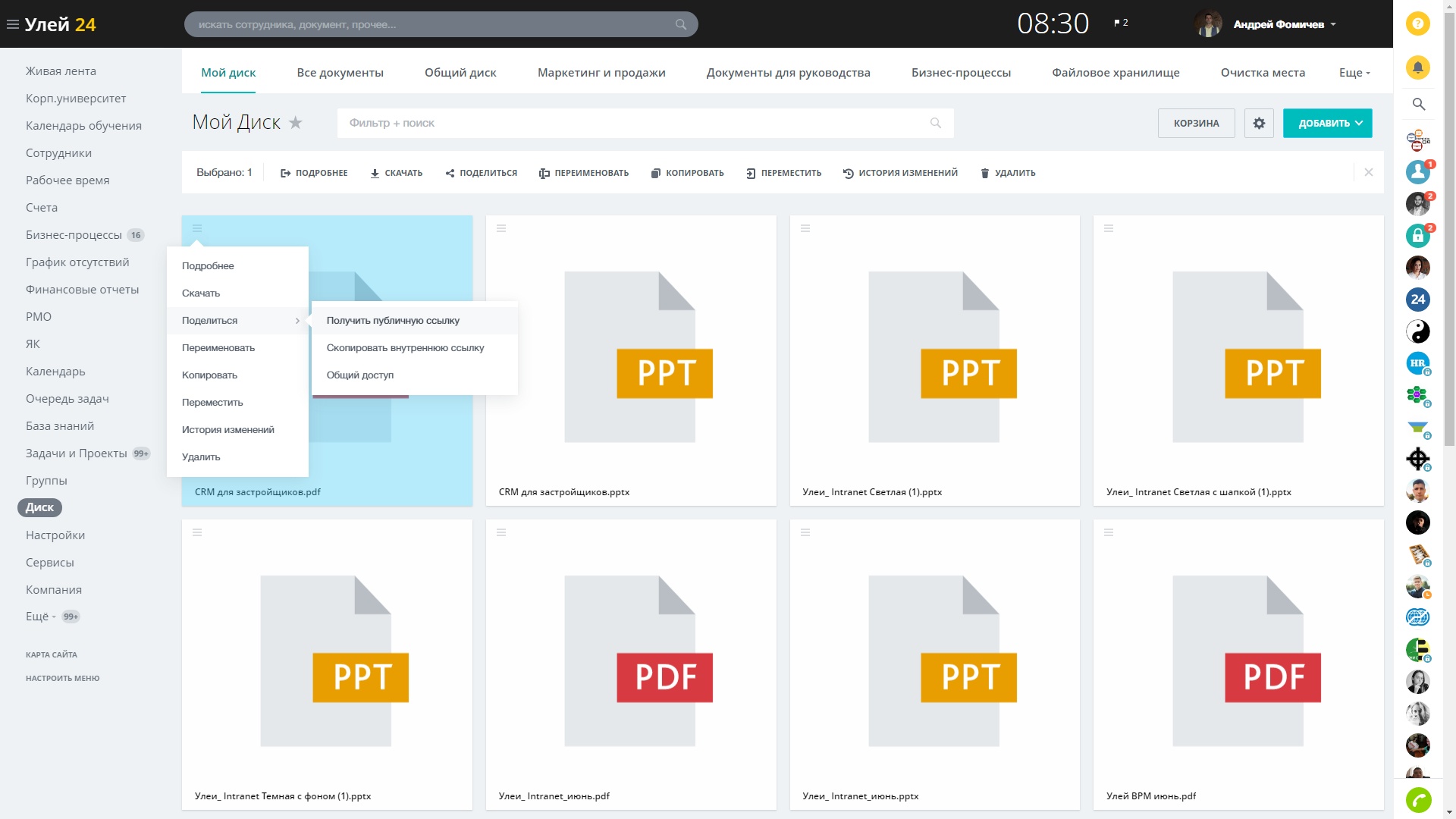Image resolution: width=1456 pixels, height=819 pixels.
Task: Choose Скопировать внутреннюю ссылку
Action: [x=415, y=348]
